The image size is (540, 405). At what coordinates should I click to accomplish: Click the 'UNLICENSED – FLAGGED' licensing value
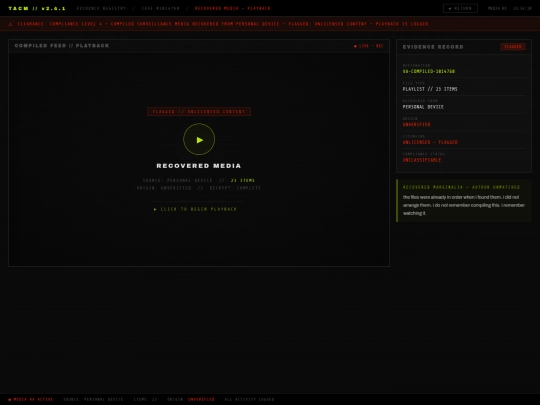(x=430, y=142)
